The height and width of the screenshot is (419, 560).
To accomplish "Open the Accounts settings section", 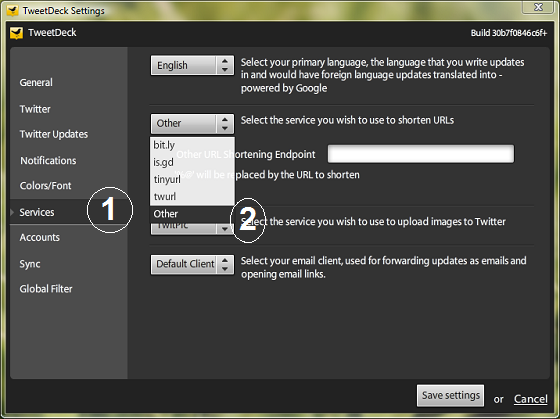I will pos(40,238).
